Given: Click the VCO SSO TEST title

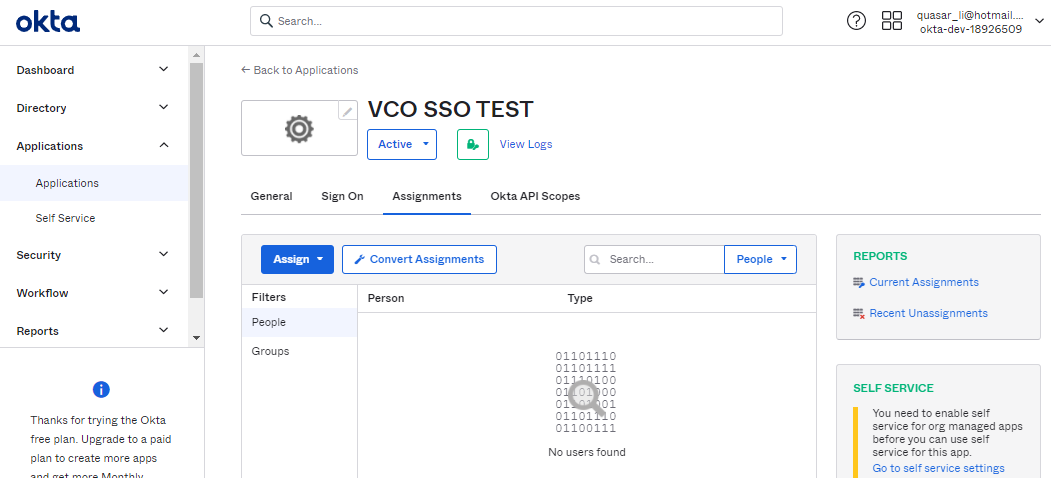Looking at the screenshot, I should coord(450,109).
